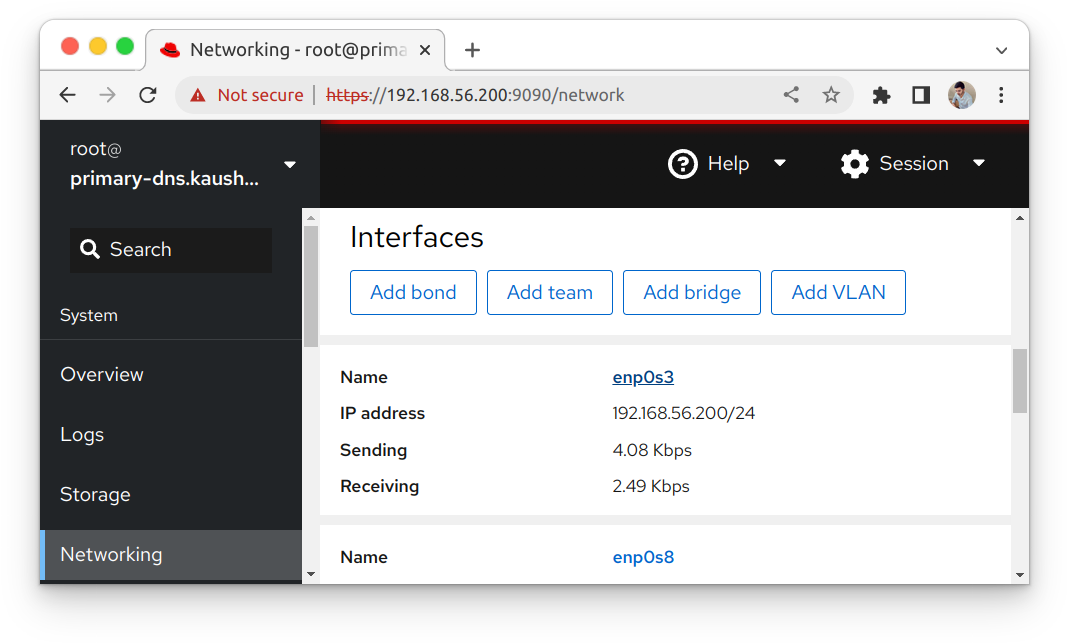Open the browser tab list chevron
This screenshot has height=643, width=1067.
coord(1002,50)
